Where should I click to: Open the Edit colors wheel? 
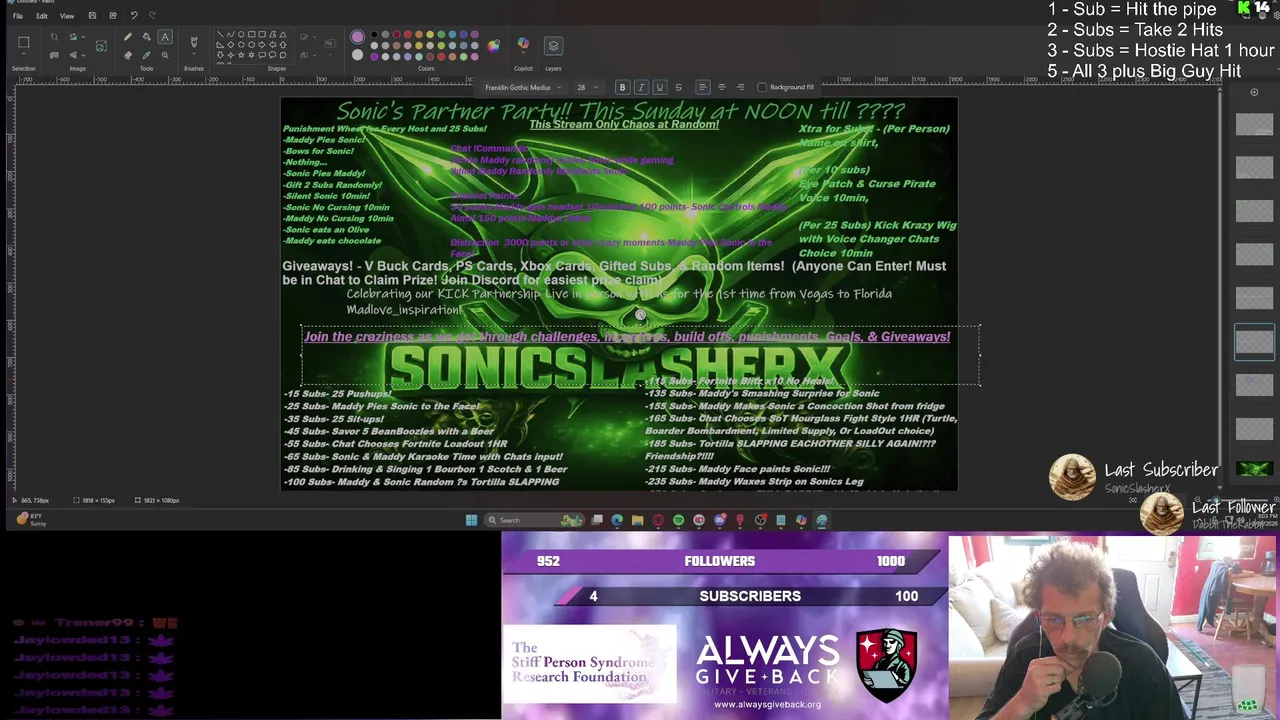click(493, 46)
